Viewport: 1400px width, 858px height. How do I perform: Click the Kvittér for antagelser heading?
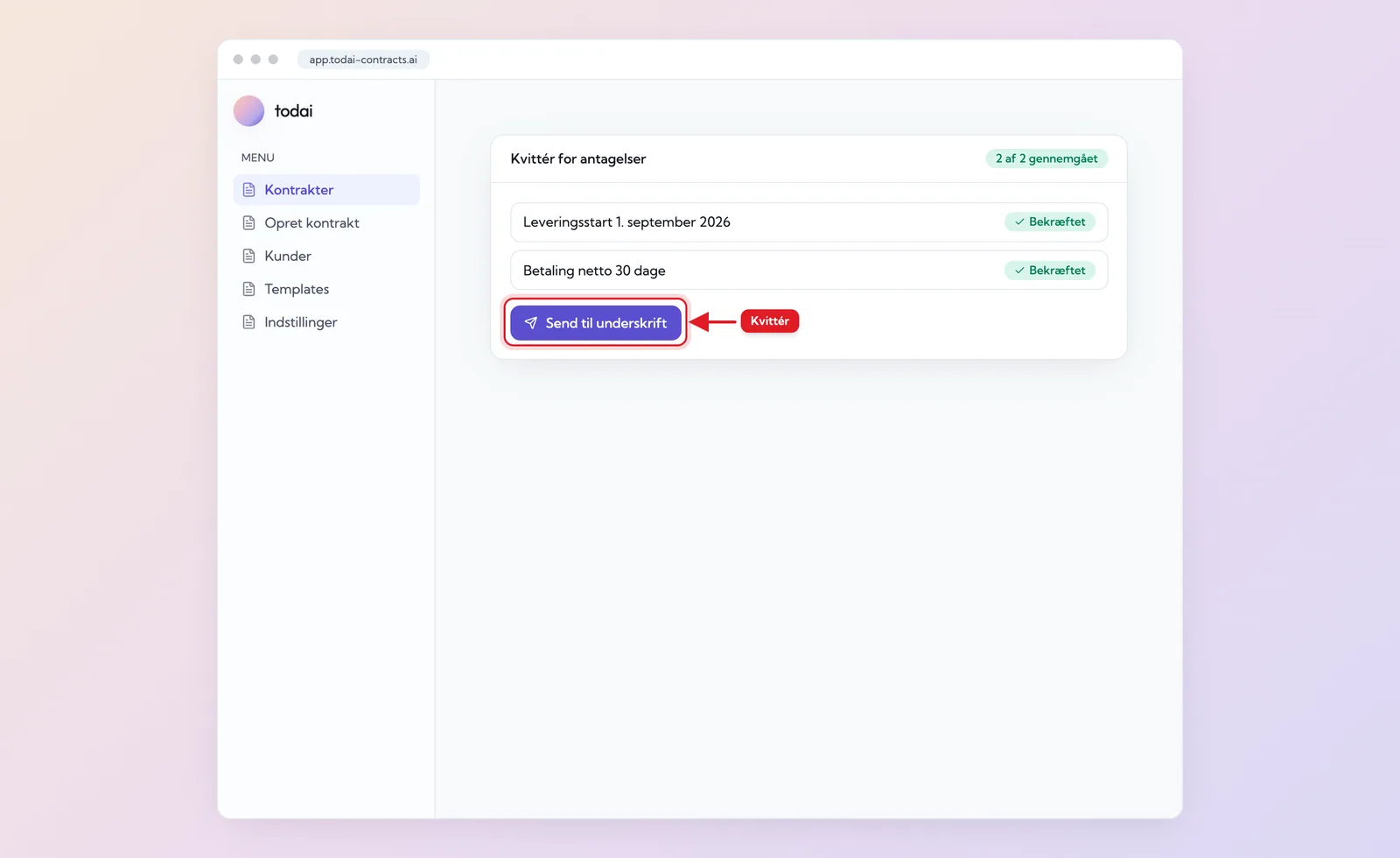pos(577,158)
